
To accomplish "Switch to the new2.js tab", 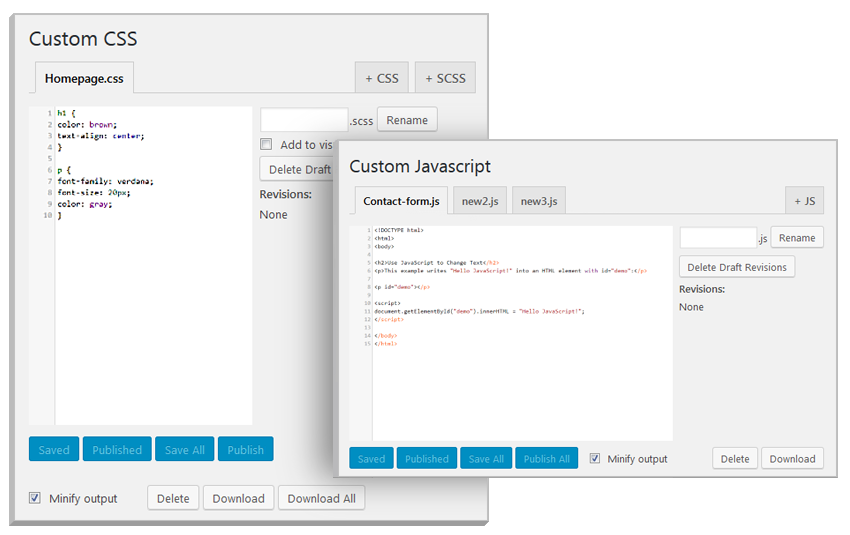I will tap(480, 201).
